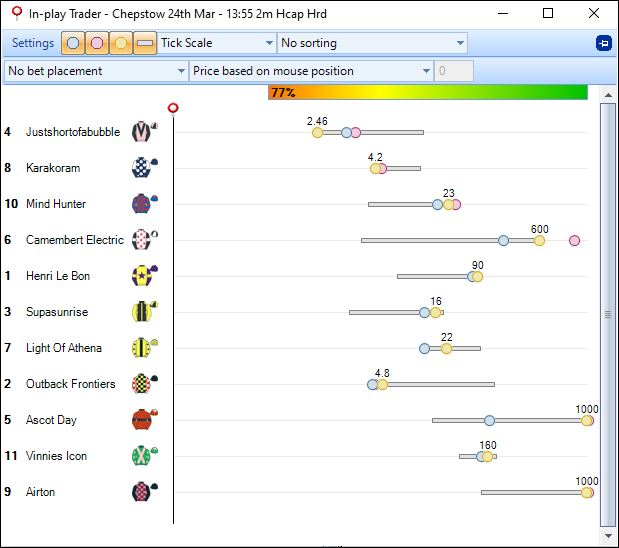Viewport: 619px width, 548px height.
Task: Click Supasunrise's blue price marker
Action: [424, 313]
